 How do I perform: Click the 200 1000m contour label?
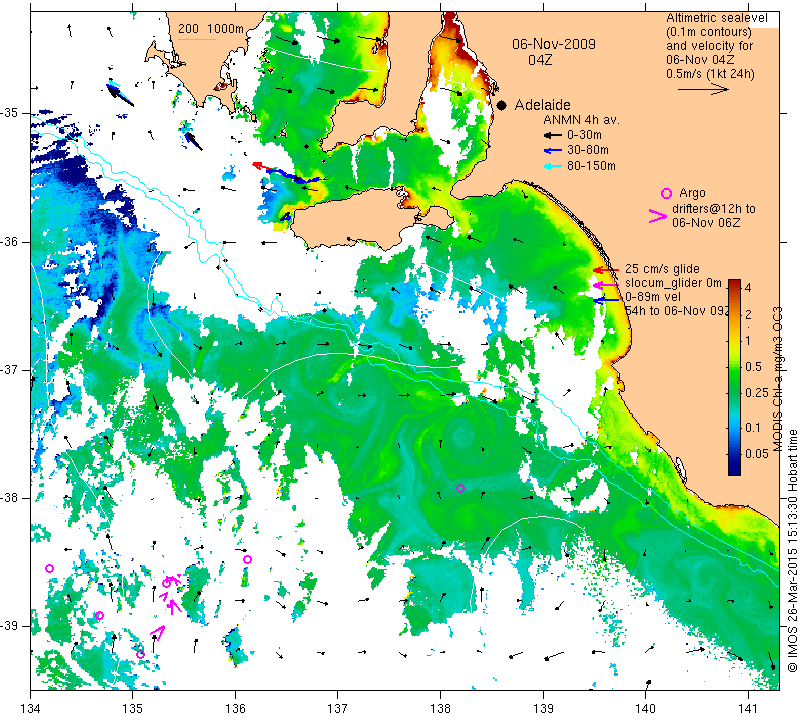click(x=211, y=29)
